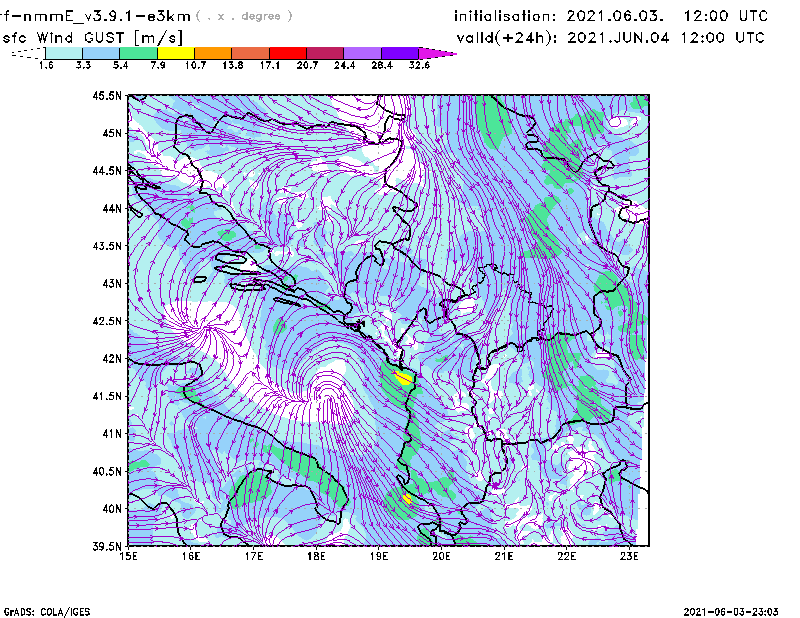Viewport: 800px width, 618px height.
Task: Click the legend value 24.4
Action: coord(344,65)
